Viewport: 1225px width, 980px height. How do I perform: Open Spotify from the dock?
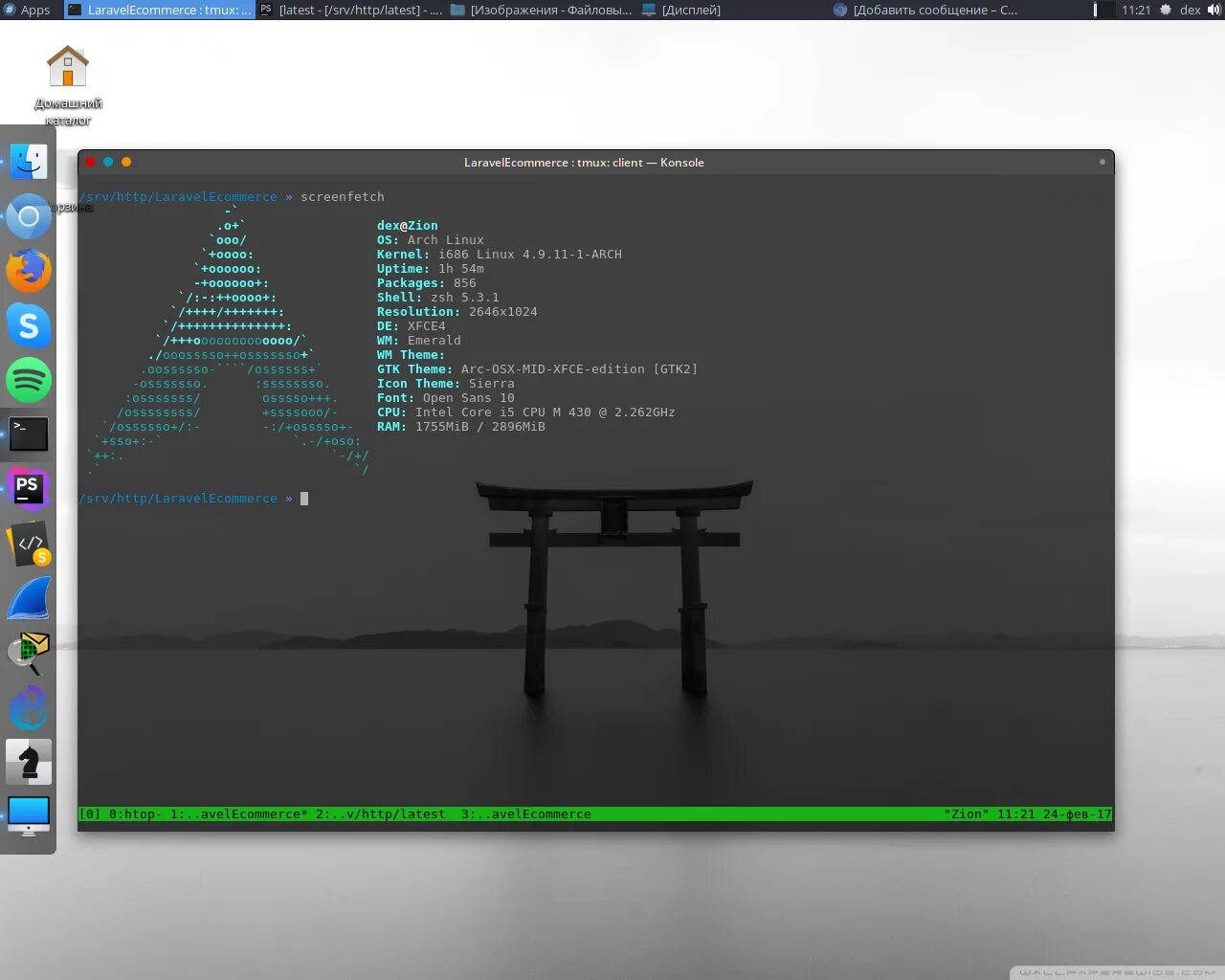point(29,380)
